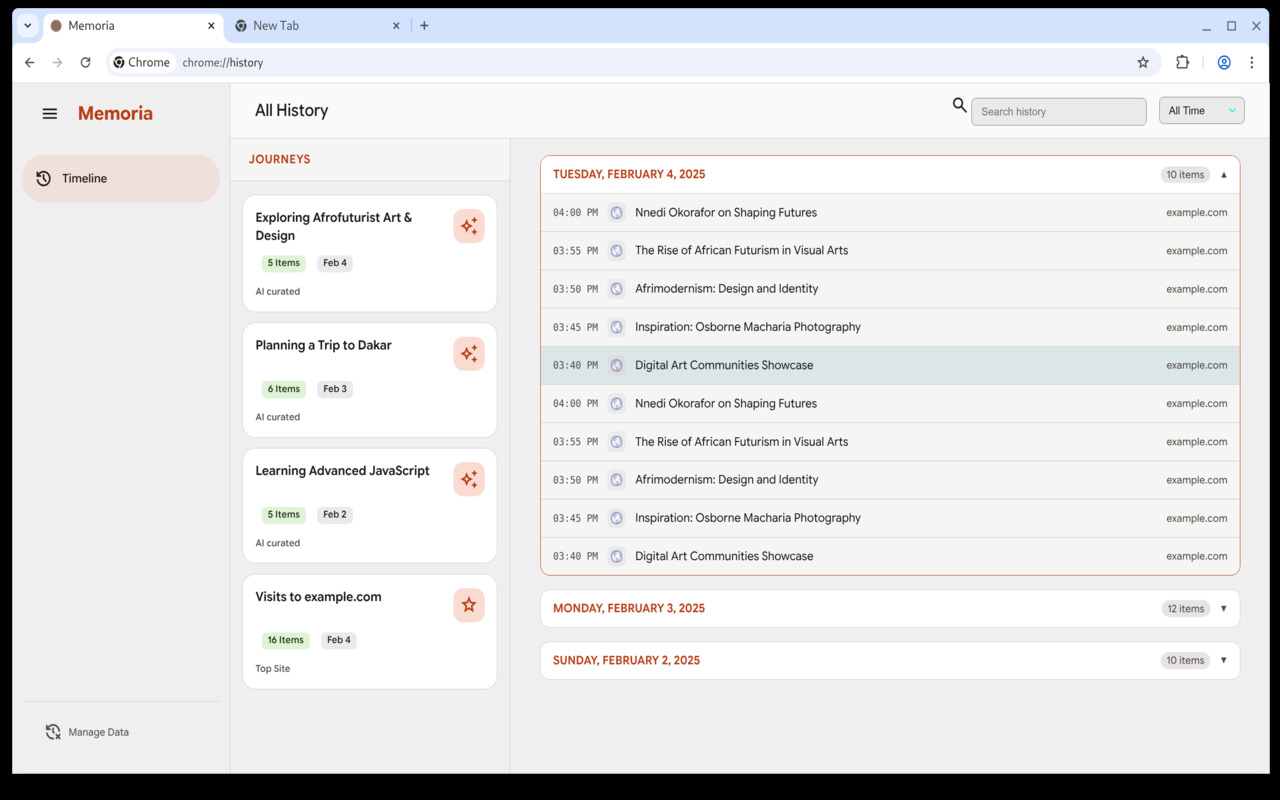Viewport: 1280px width, 800px height.
Task: Click inside the Search history input field
Action: (1058, 111)
